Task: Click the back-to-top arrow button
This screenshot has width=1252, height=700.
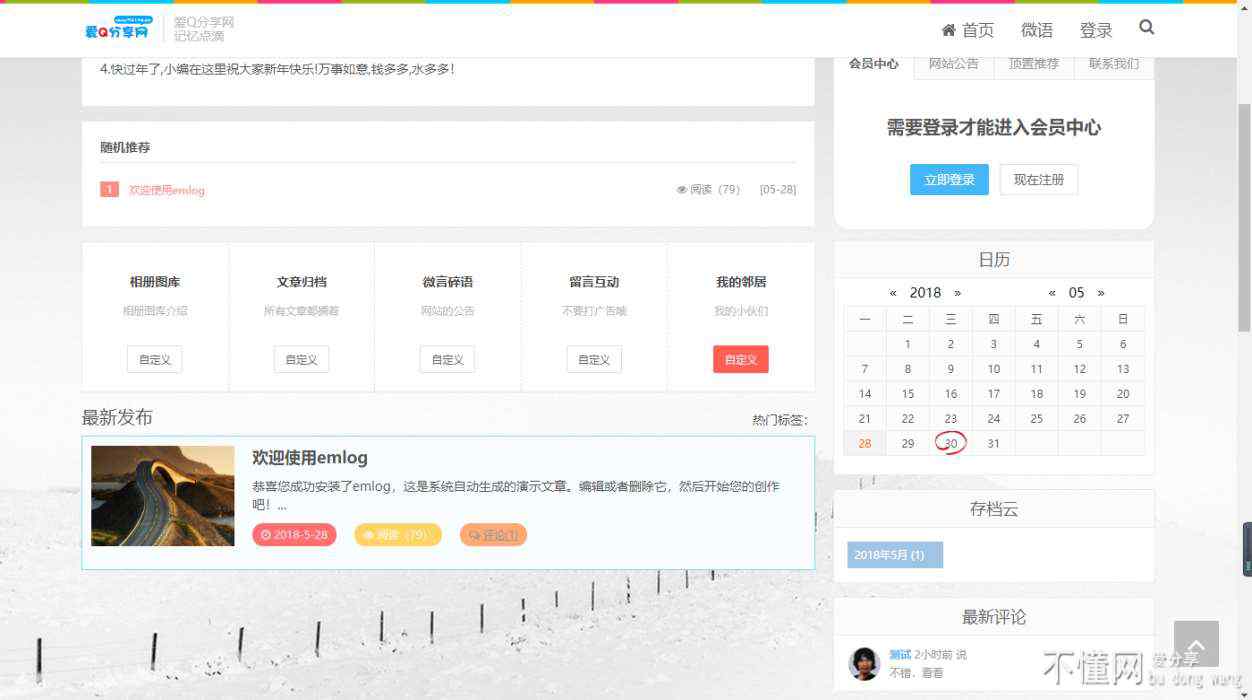Action: pyautogui.click(x=1196, y=644)
